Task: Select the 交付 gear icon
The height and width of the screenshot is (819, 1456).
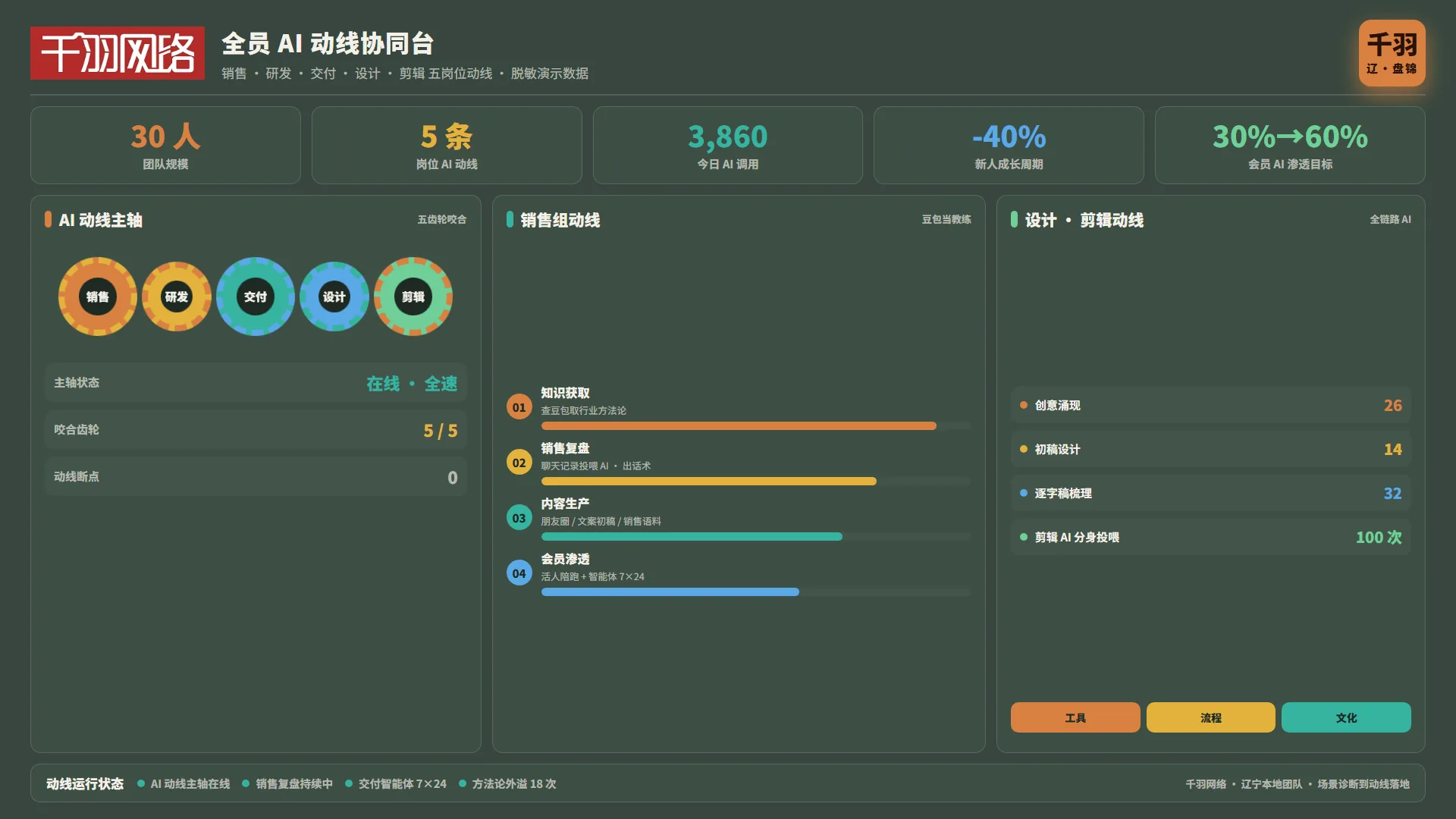Action: tap(256, 297)
